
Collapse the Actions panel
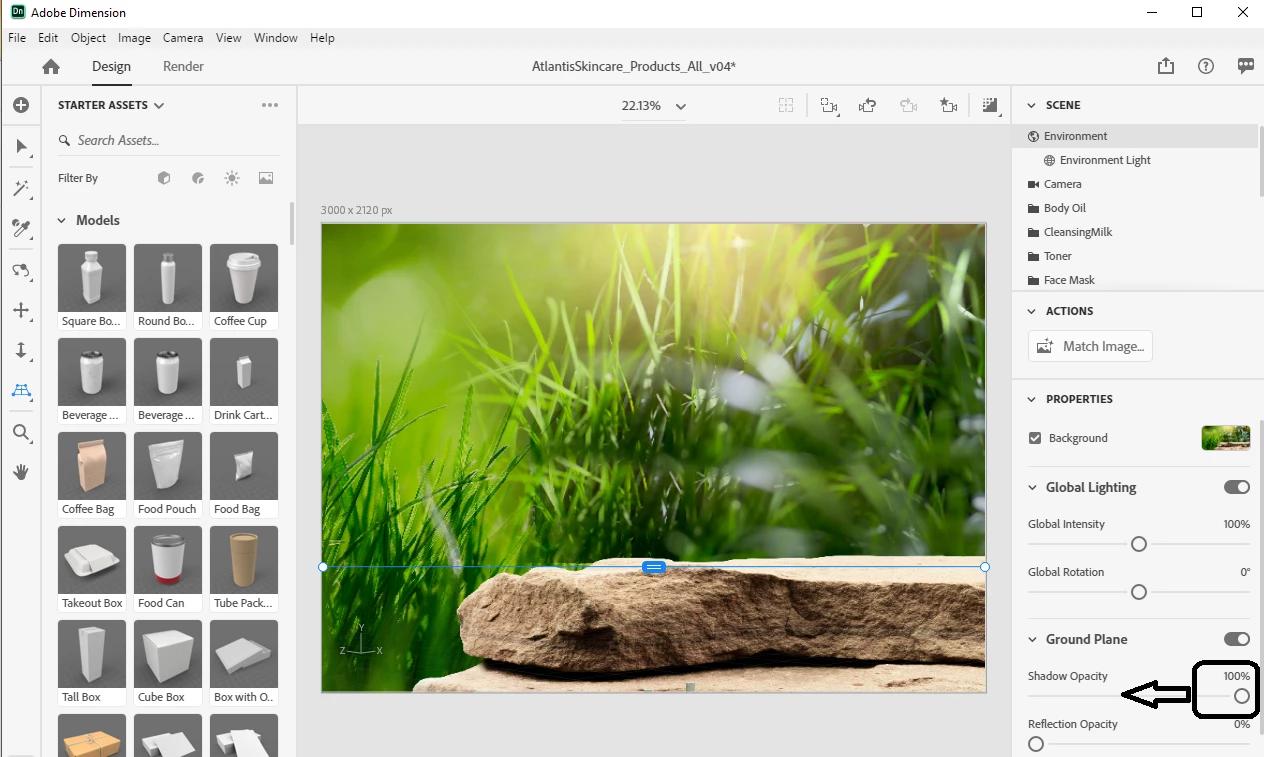coord(1032,311)
